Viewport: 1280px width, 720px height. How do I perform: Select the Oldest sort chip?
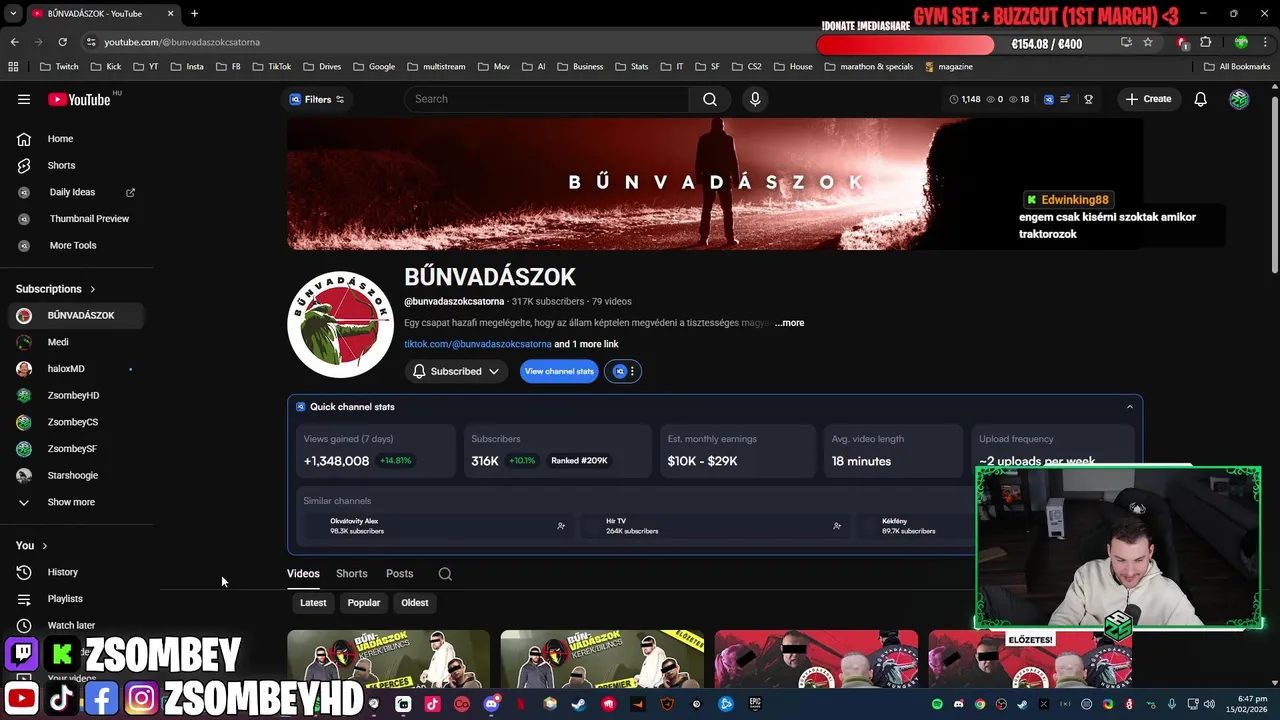tap(415, 603)
